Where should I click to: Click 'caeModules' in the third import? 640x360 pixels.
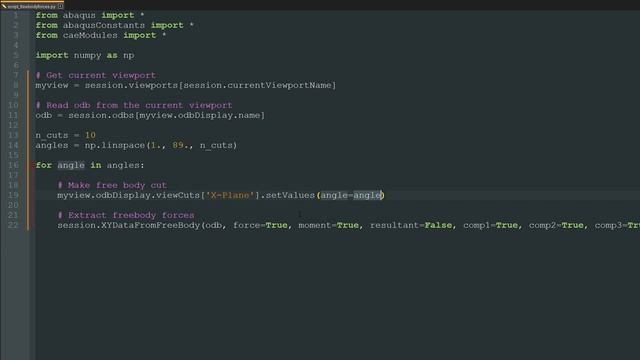tap(90, 36)
